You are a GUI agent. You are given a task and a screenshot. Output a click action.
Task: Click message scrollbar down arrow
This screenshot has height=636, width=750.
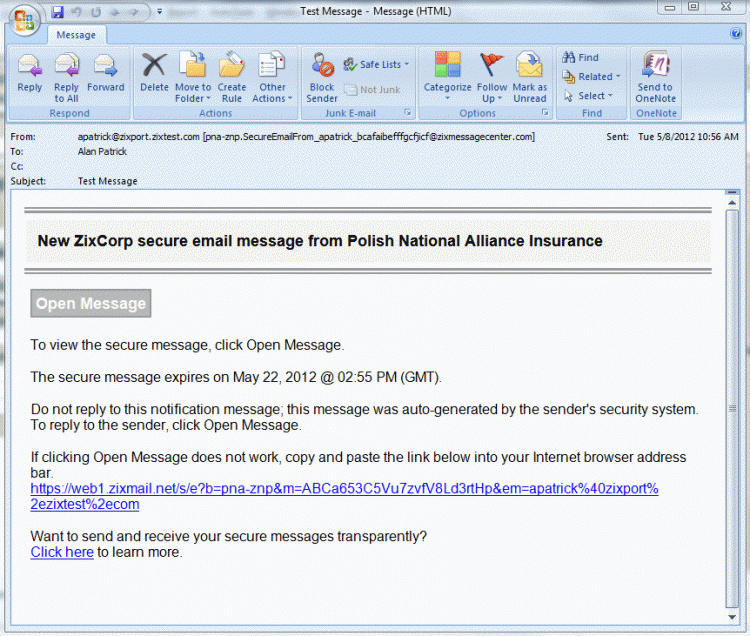click(732, 617)
